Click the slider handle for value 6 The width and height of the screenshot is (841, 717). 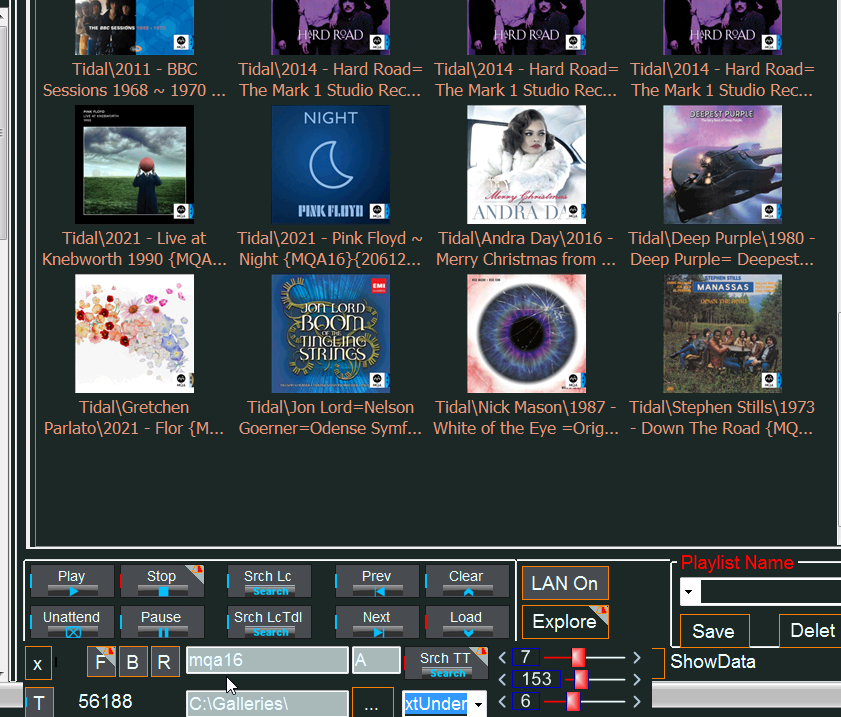click(573, 701)
